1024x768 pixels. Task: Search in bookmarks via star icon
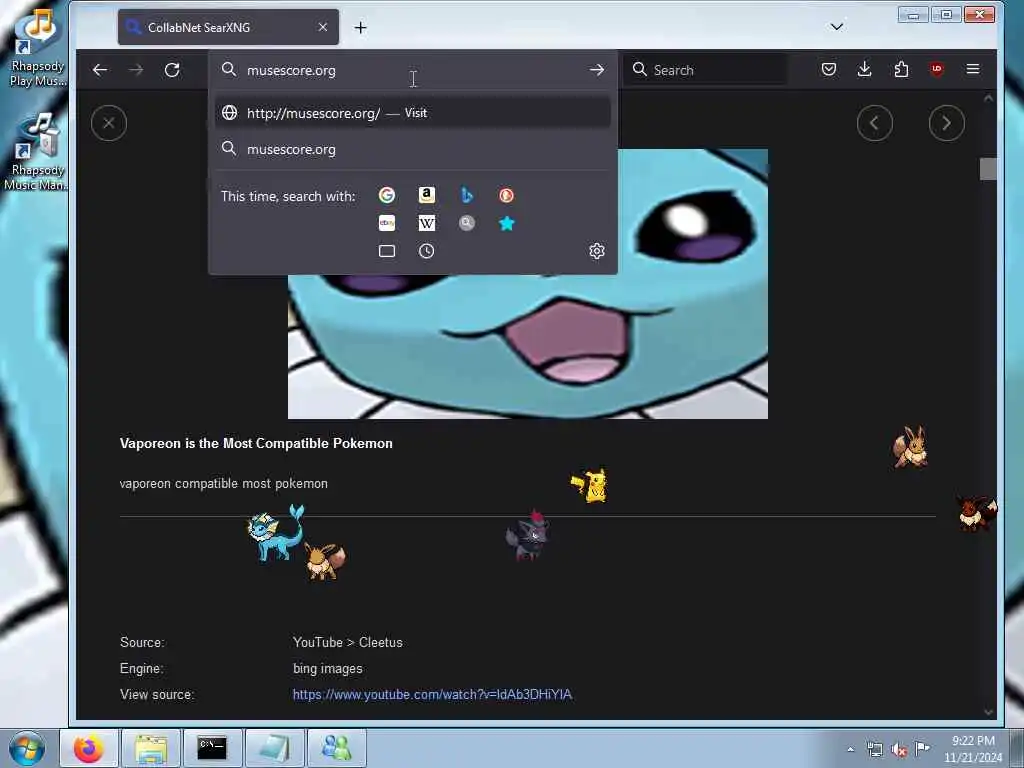(506, 223)
